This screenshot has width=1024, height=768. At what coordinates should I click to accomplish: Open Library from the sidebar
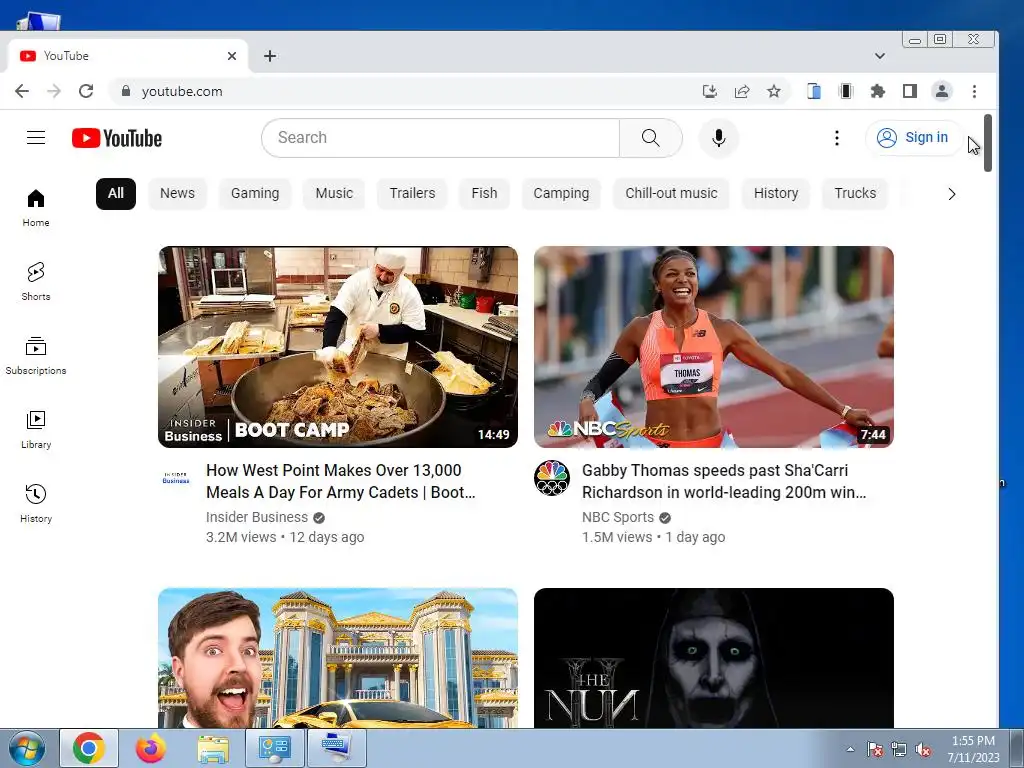[36, 430]
